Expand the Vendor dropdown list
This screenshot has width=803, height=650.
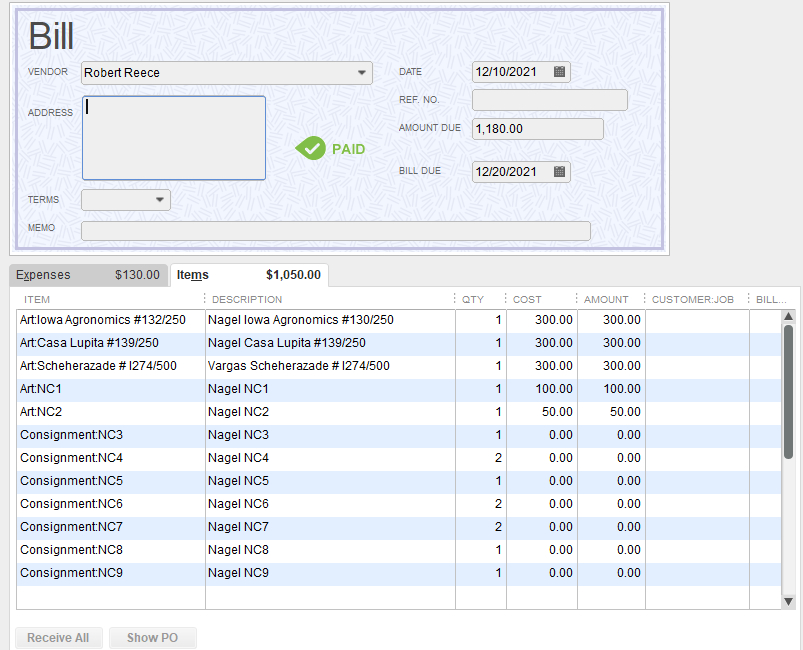pyautogui.click(x=361, y=73)
